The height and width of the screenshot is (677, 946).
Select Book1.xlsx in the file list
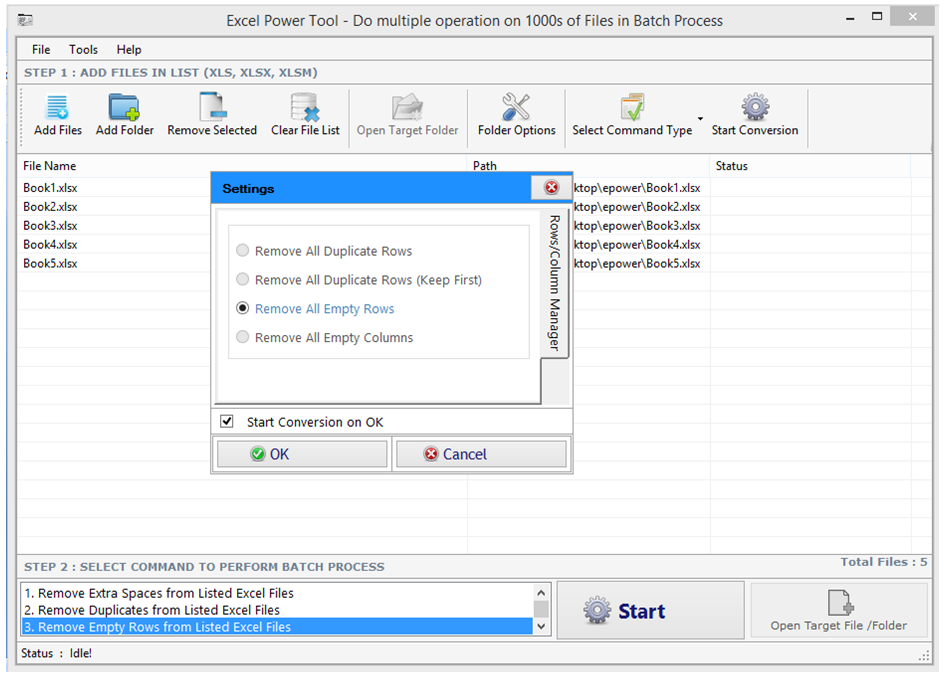tap(50, 188)
